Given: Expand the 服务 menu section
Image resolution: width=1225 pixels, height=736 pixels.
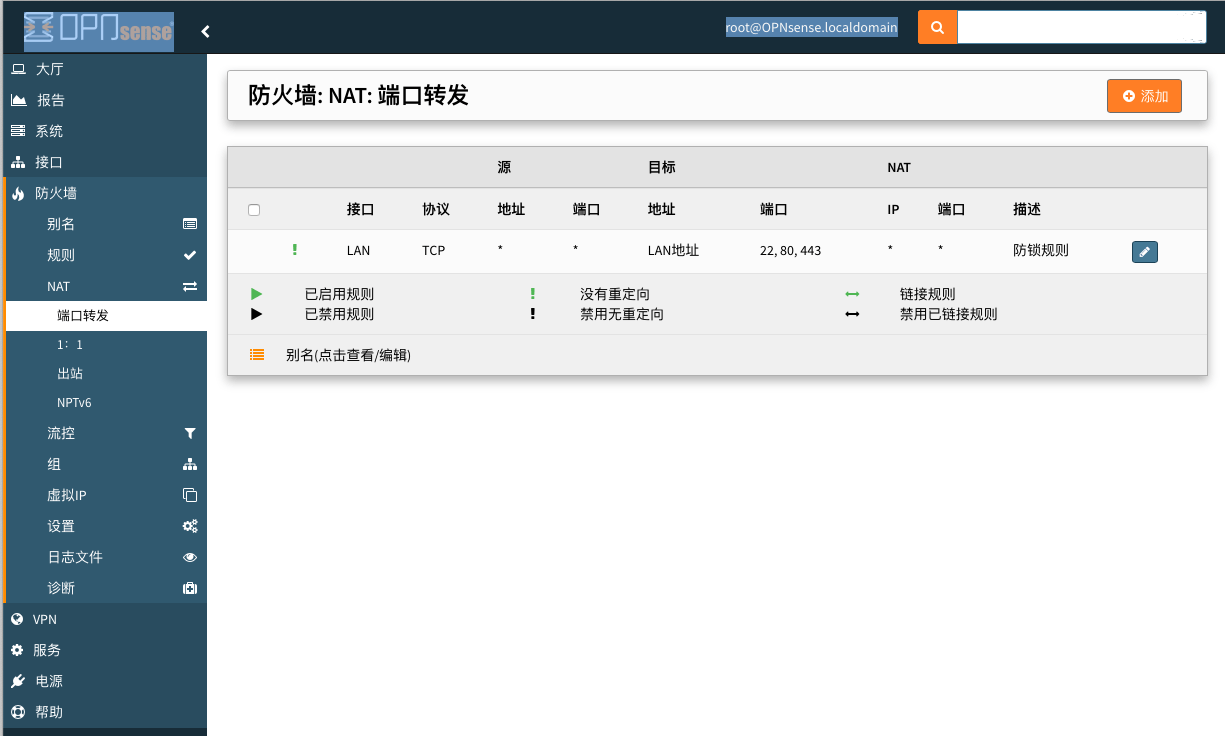Looking at the screenshot, I should coord(47,650).
